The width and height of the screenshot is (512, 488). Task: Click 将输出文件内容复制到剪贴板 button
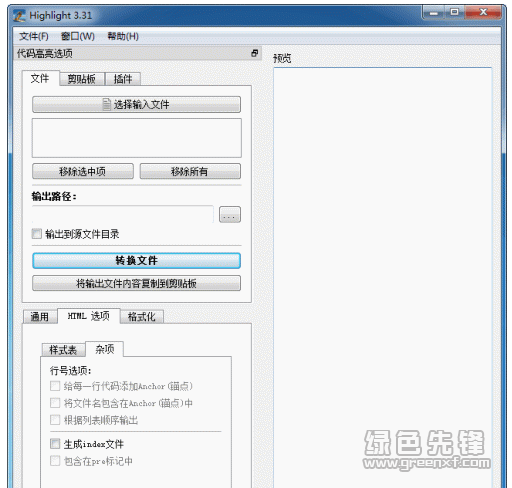(136, 283)
